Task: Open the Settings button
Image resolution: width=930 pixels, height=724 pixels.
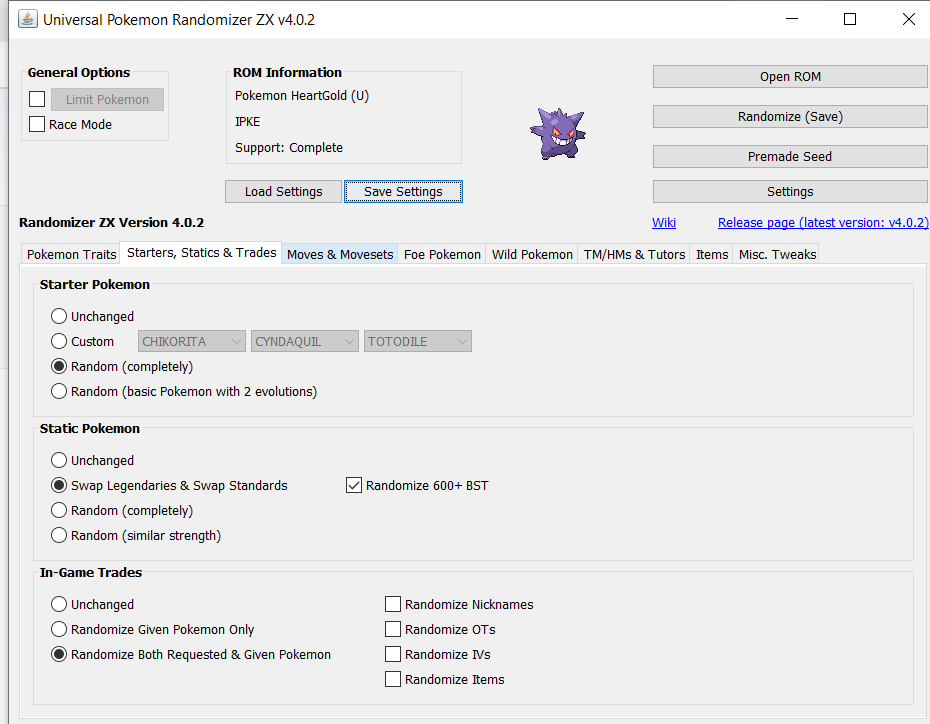Action: pyautogui.click(x=790, y=191)
